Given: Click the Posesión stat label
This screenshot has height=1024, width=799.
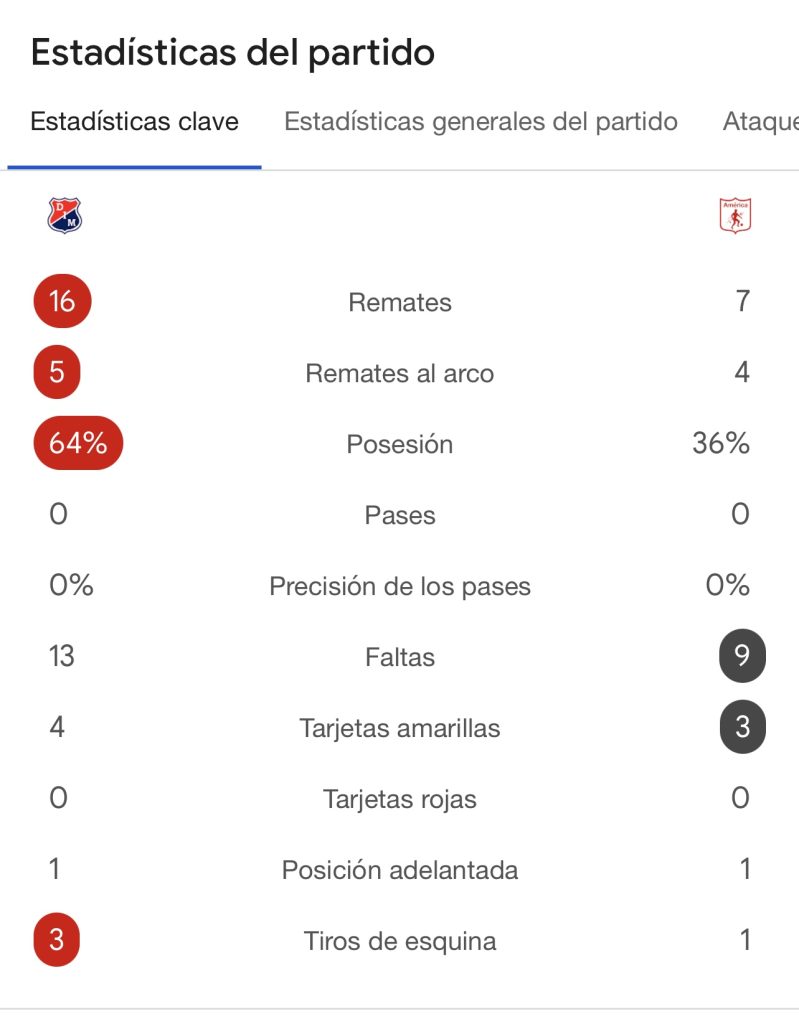Looking at the screenshot, I should click(400, 444).
